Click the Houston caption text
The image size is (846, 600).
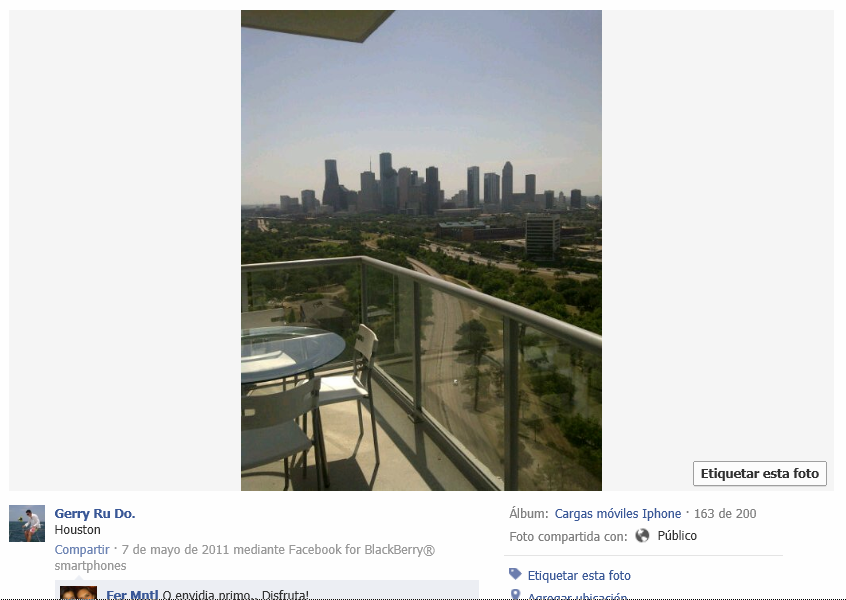coord(78,529)
